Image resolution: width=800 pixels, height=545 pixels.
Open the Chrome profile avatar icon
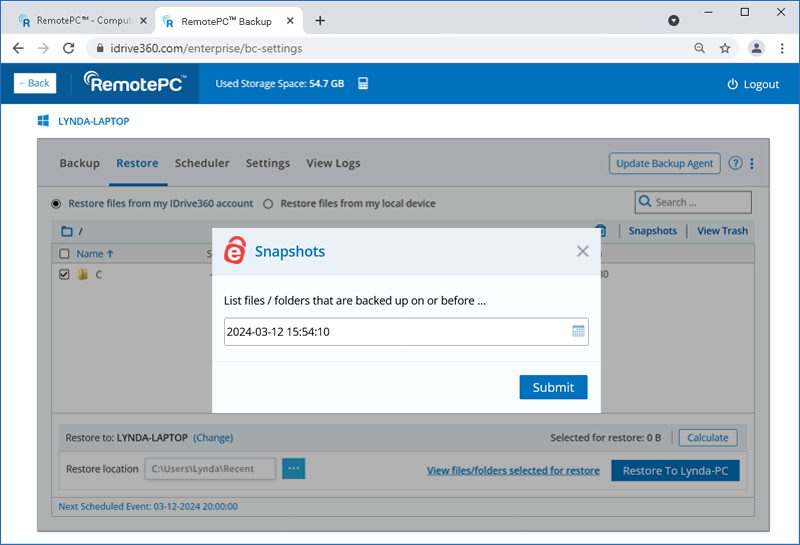[x=756, y=48]
